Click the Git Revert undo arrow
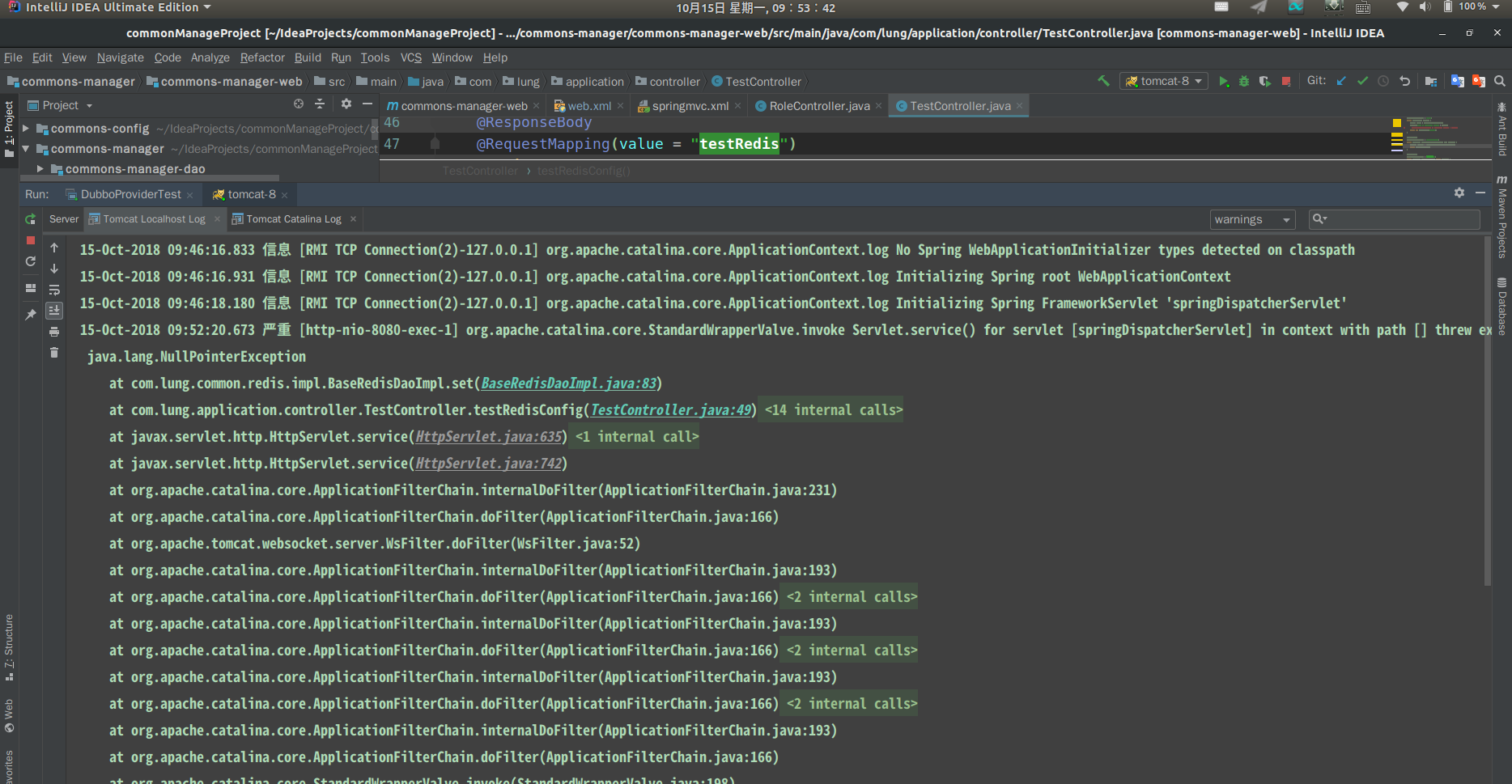Image resolution: width=1512 pixels, height=784 pixels. [x=1405, y=81]
